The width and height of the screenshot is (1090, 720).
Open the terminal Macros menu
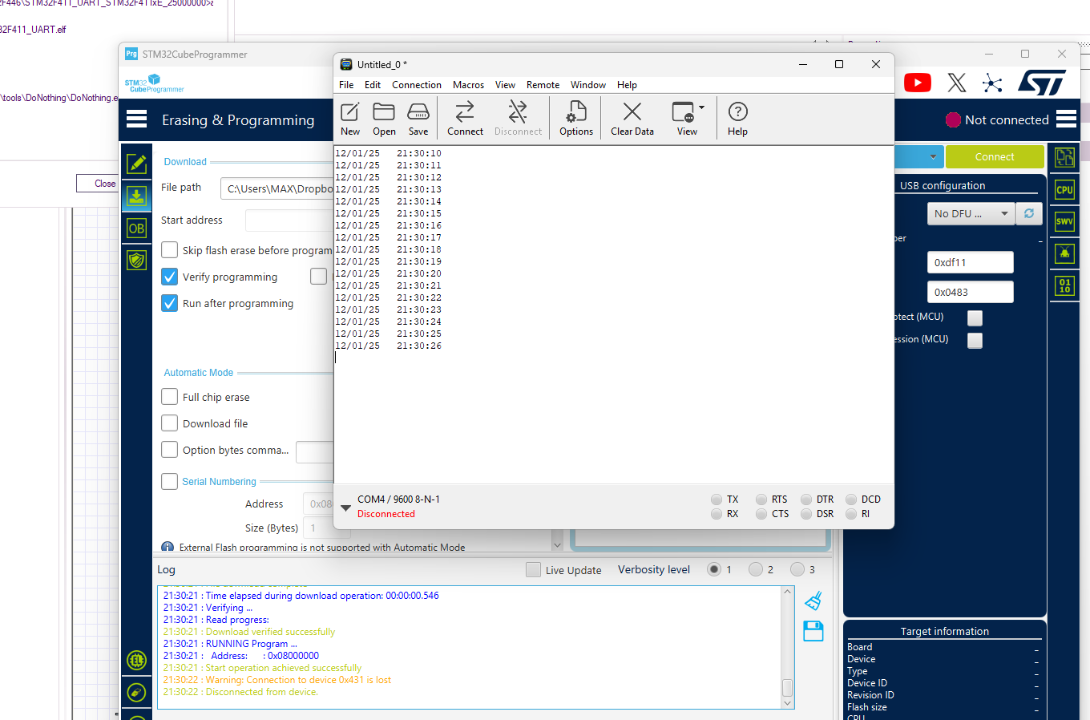click(x=468, y=85)
